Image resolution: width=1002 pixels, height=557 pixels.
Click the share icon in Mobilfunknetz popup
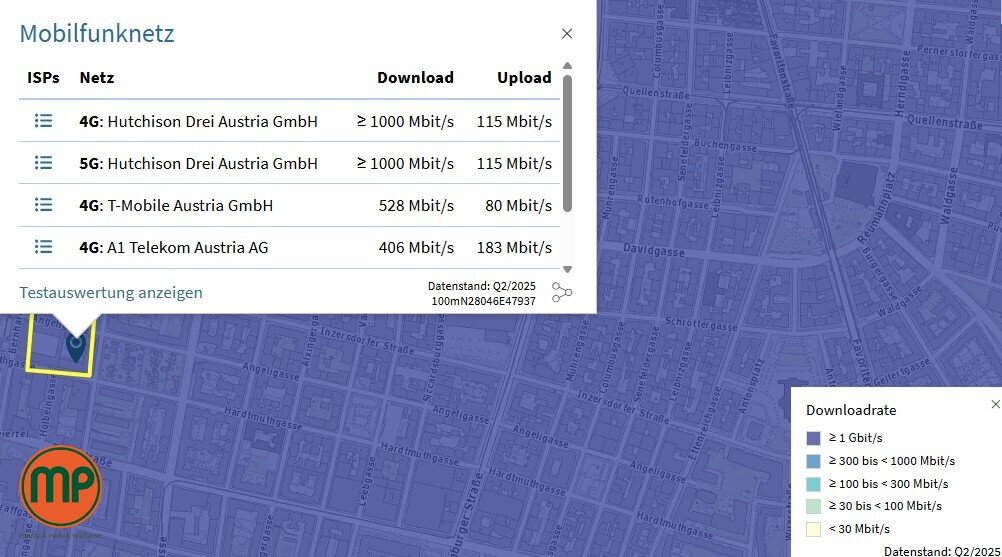562,293
